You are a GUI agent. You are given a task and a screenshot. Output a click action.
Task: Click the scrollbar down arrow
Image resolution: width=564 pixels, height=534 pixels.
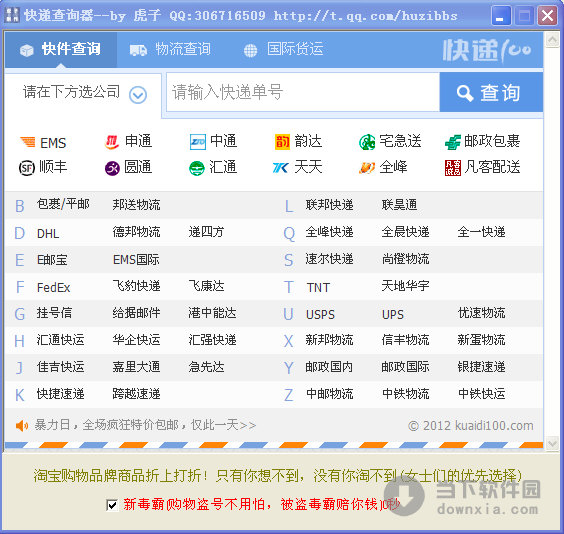pos(552,443)
